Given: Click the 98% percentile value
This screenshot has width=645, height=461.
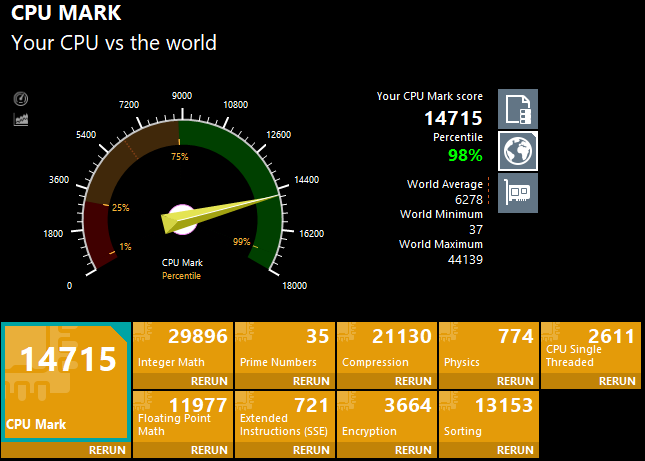Looking at the screenshot, I should pyautogui.click(x=464, y=155).
